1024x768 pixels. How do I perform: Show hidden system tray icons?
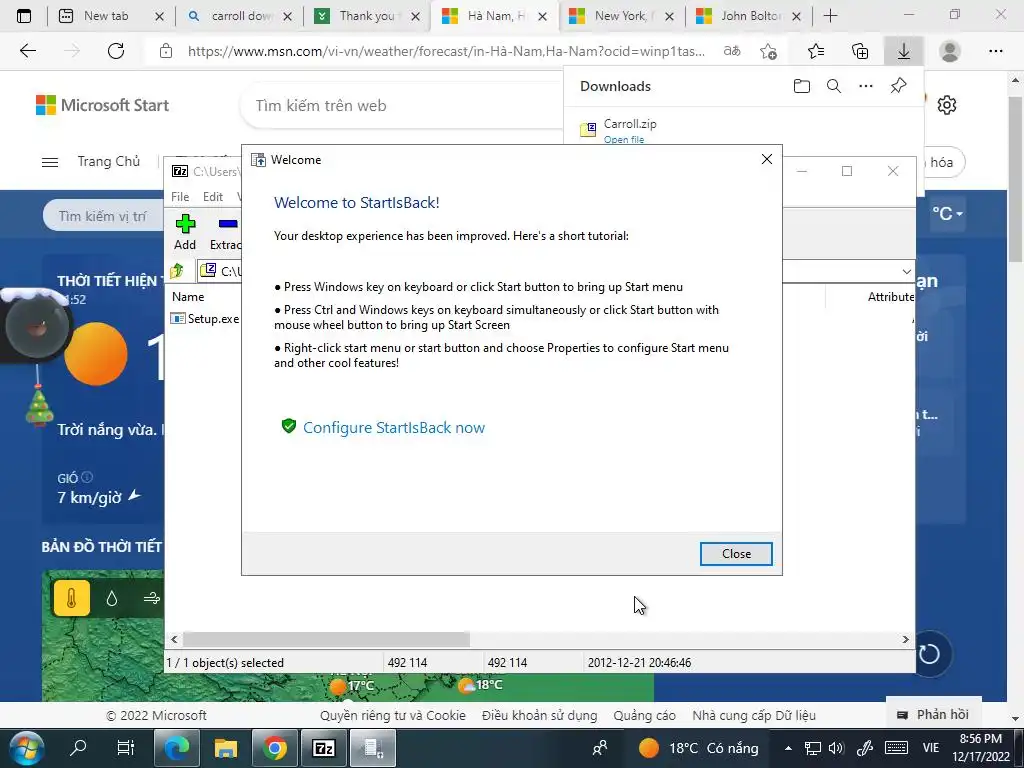[788, 748]
